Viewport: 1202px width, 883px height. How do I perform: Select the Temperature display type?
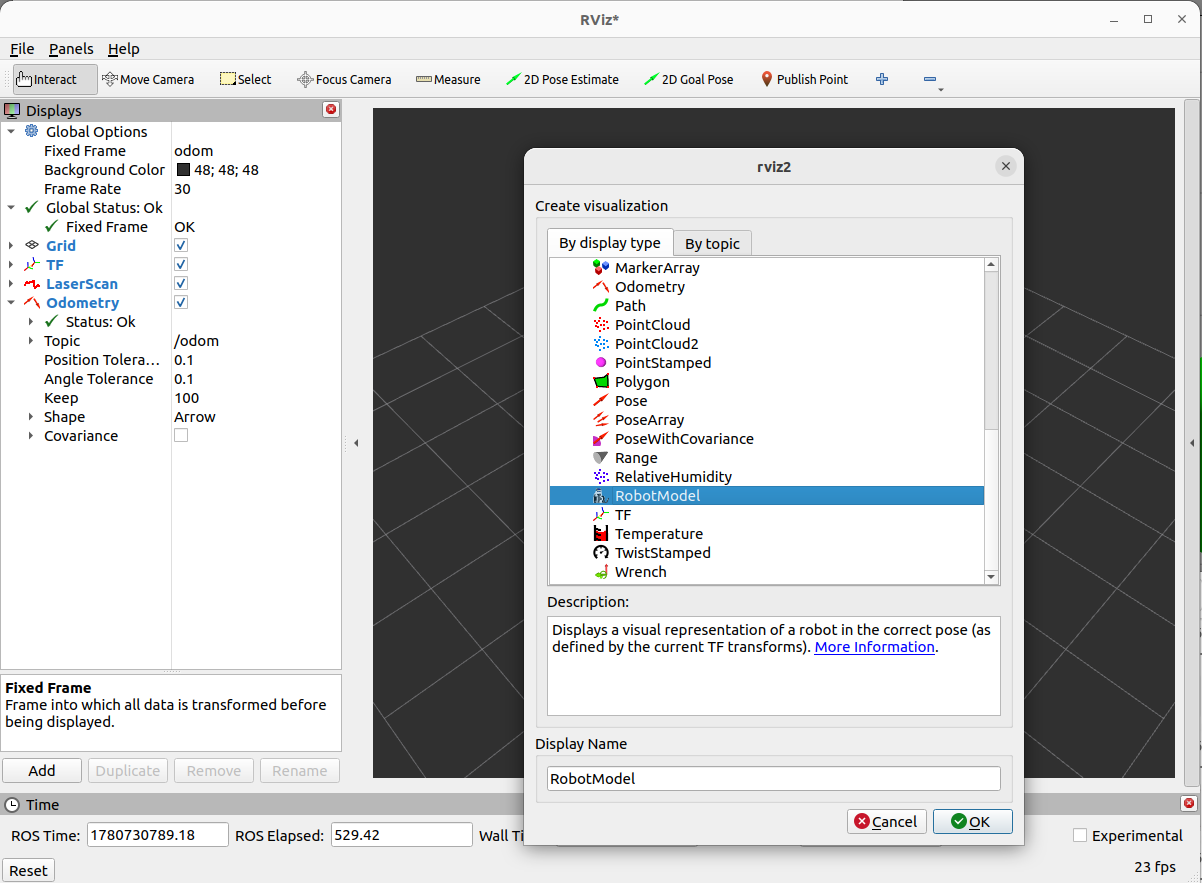point(658,534)
